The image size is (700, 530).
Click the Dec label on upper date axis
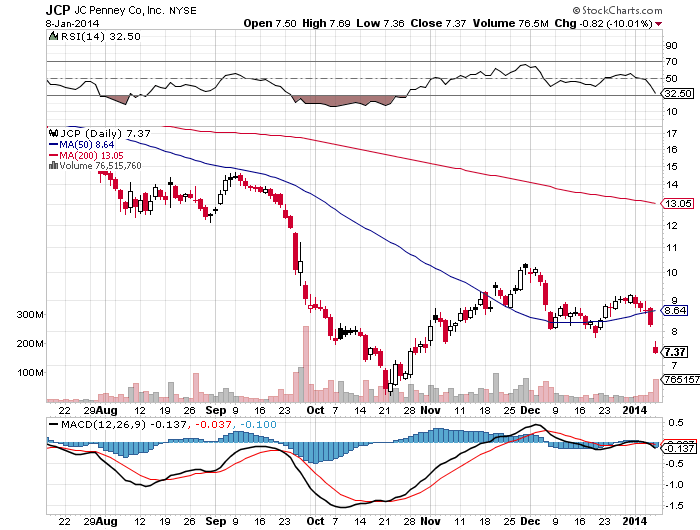point(530,410)
